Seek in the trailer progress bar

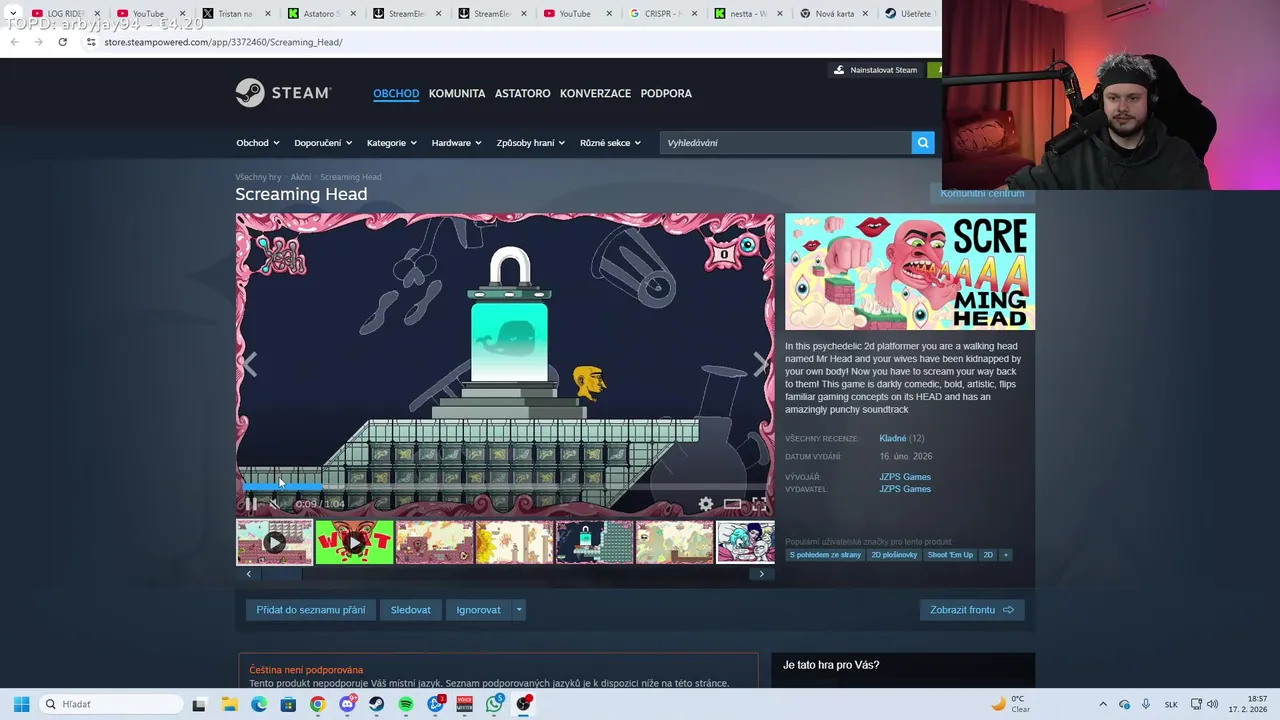point(505,487)
